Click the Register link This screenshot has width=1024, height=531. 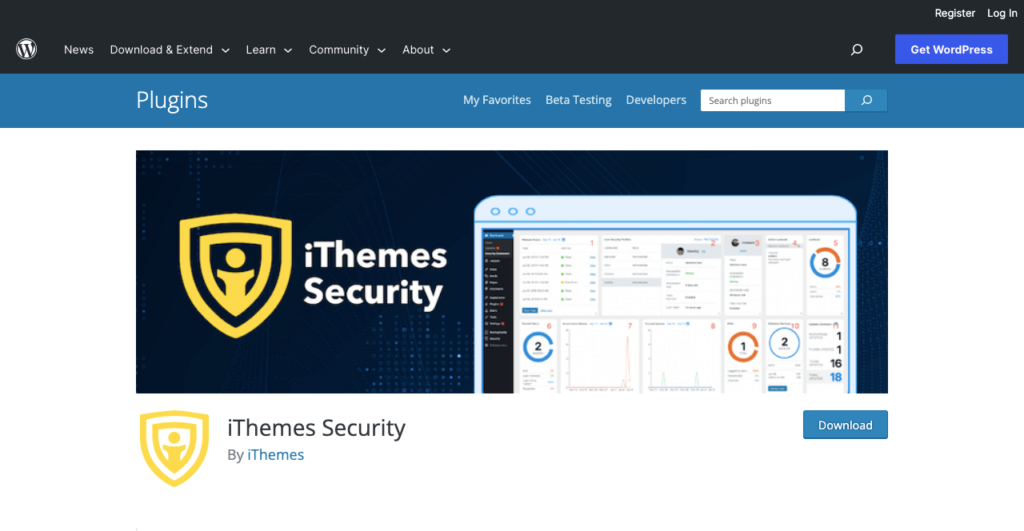954,13
